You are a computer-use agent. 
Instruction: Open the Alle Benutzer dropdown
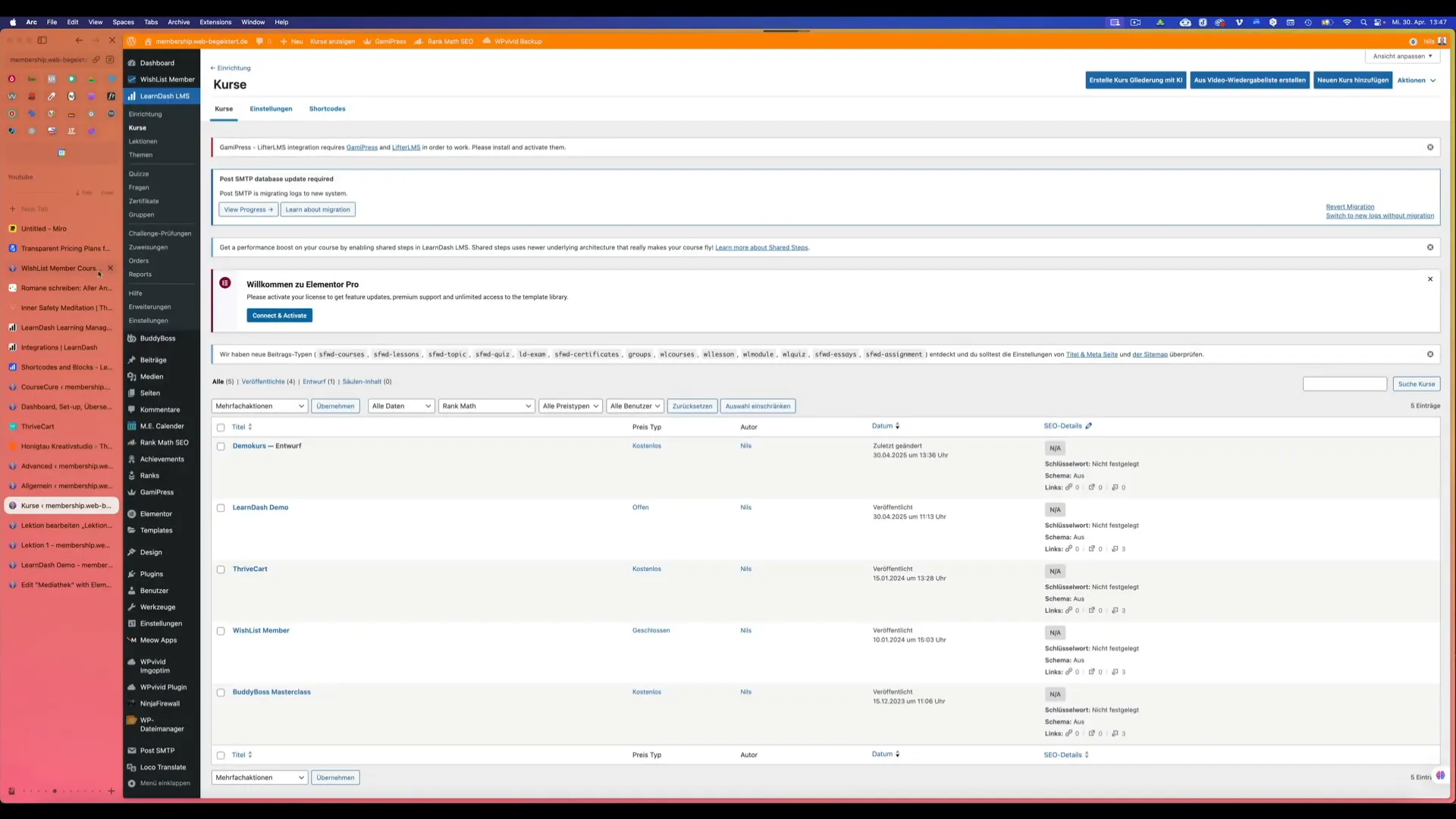point(635,406)
